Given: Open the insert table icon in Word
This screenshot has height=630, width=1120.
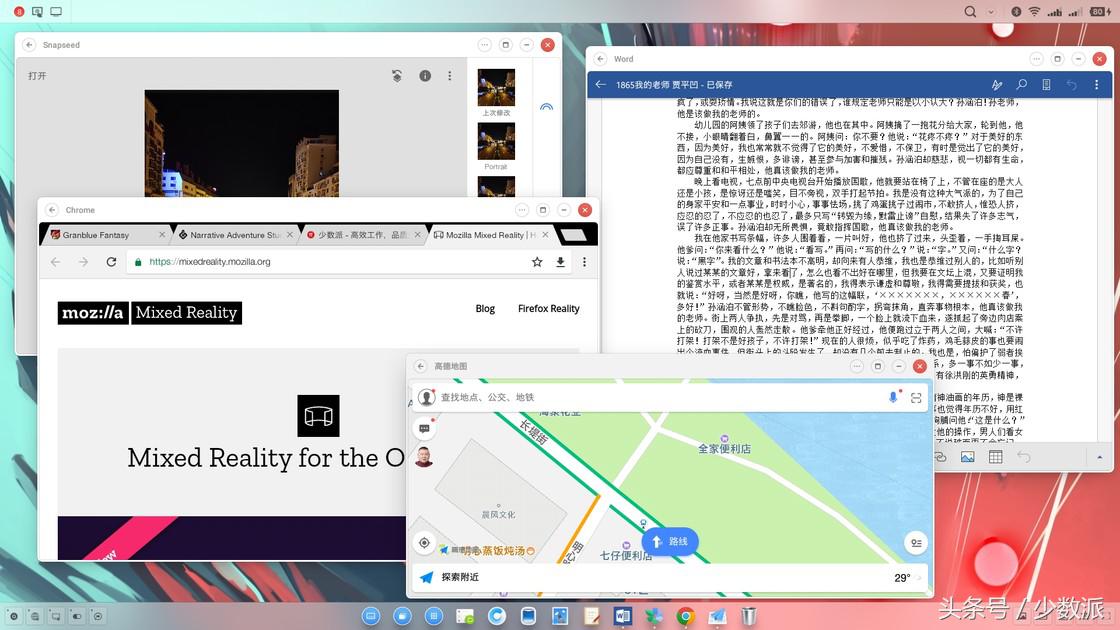Looking at the screenshot, I should click(x=995, y=457).
